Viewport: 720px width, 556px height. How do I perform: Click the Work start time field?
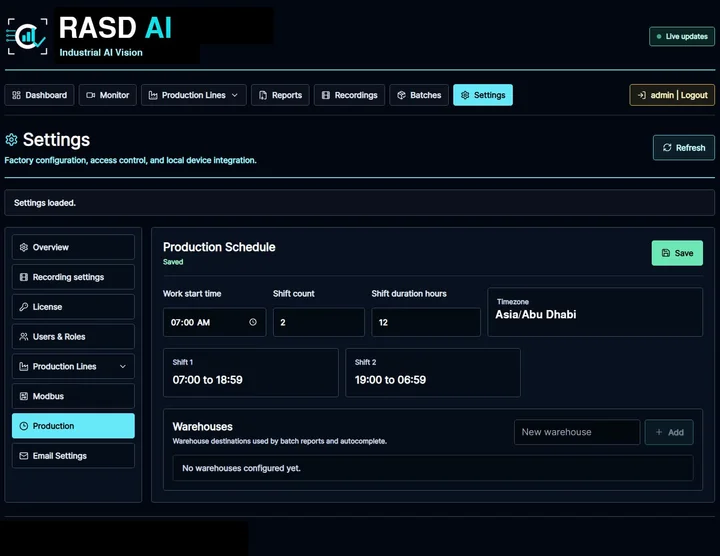click(x=214, y=322)
